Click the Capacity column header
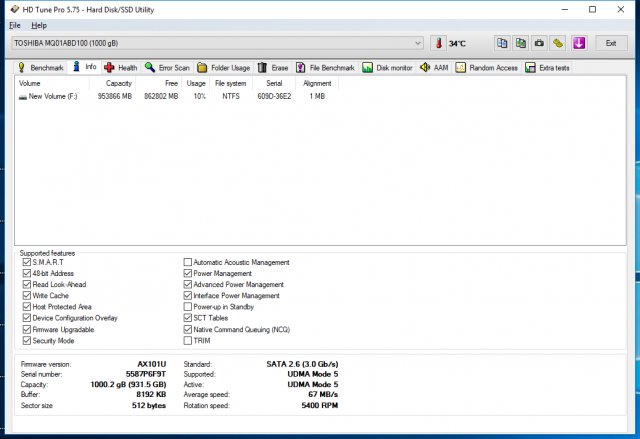This screenshot has height=439, width=640. [x=118, y=83]
